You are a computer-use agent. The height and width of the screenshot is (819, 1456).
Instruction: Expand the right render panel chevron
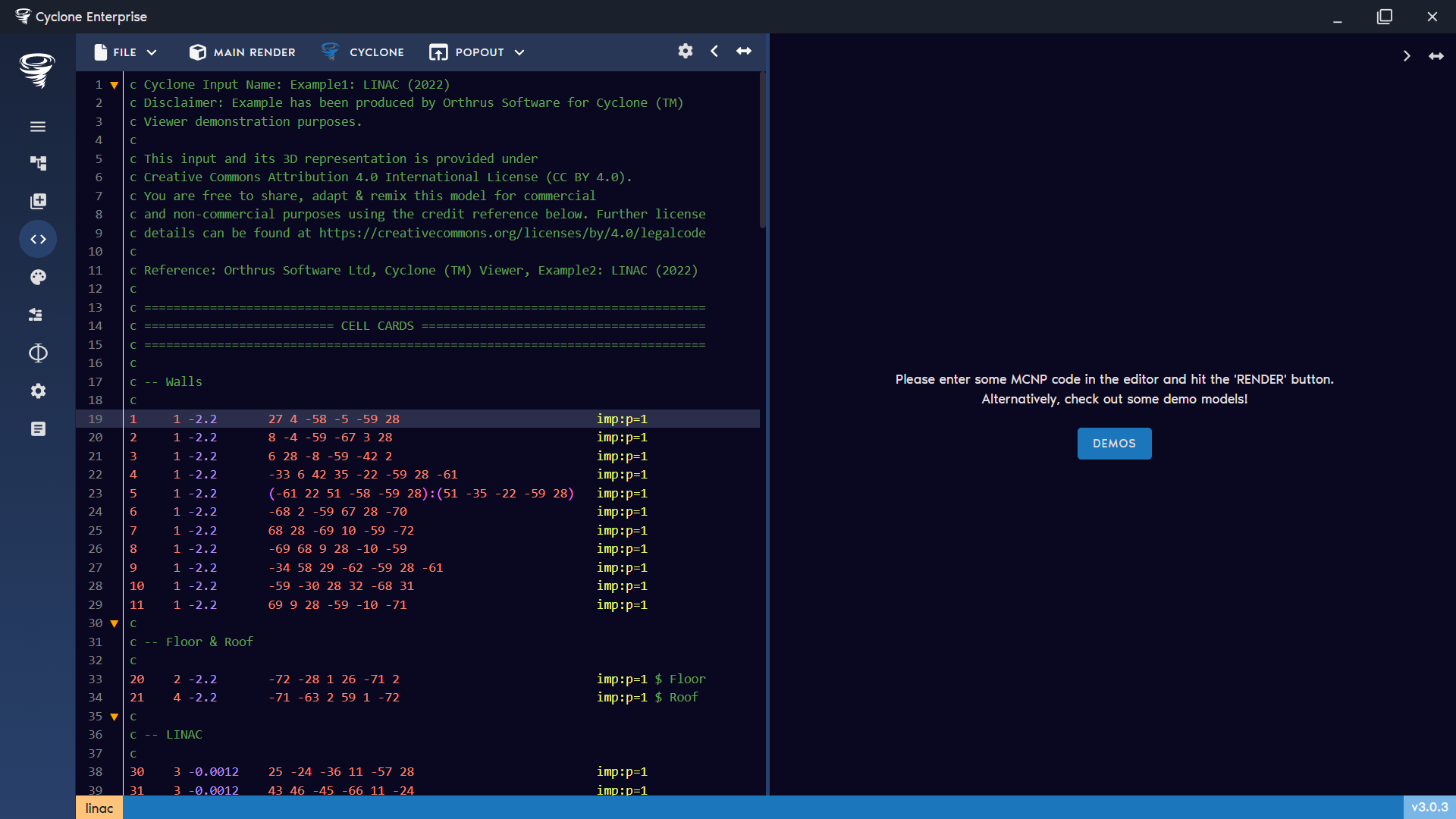(x=1407, y=55)
